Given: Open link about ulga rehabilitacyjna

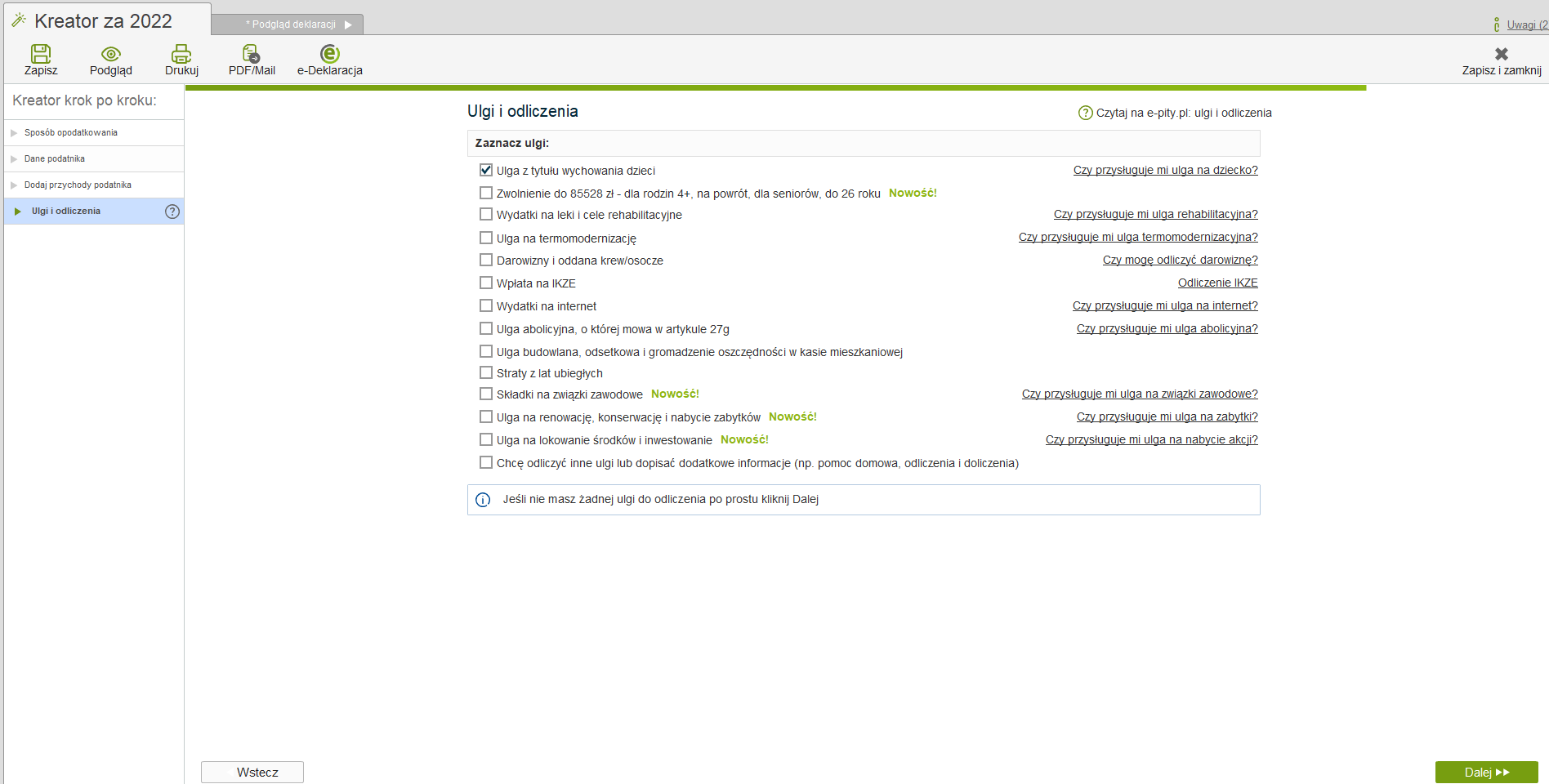Looking at the screenshot, I should pyautogui.click(x=1155, y=215).
